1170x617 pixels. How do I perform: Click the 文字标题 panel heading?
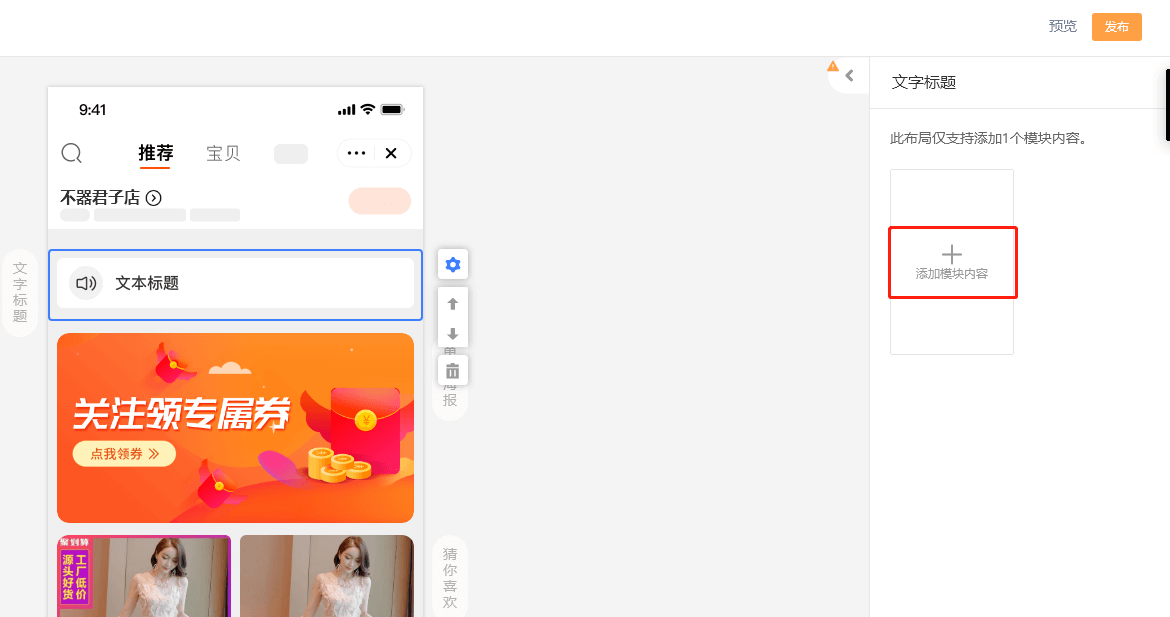click(x=924, y=82)
